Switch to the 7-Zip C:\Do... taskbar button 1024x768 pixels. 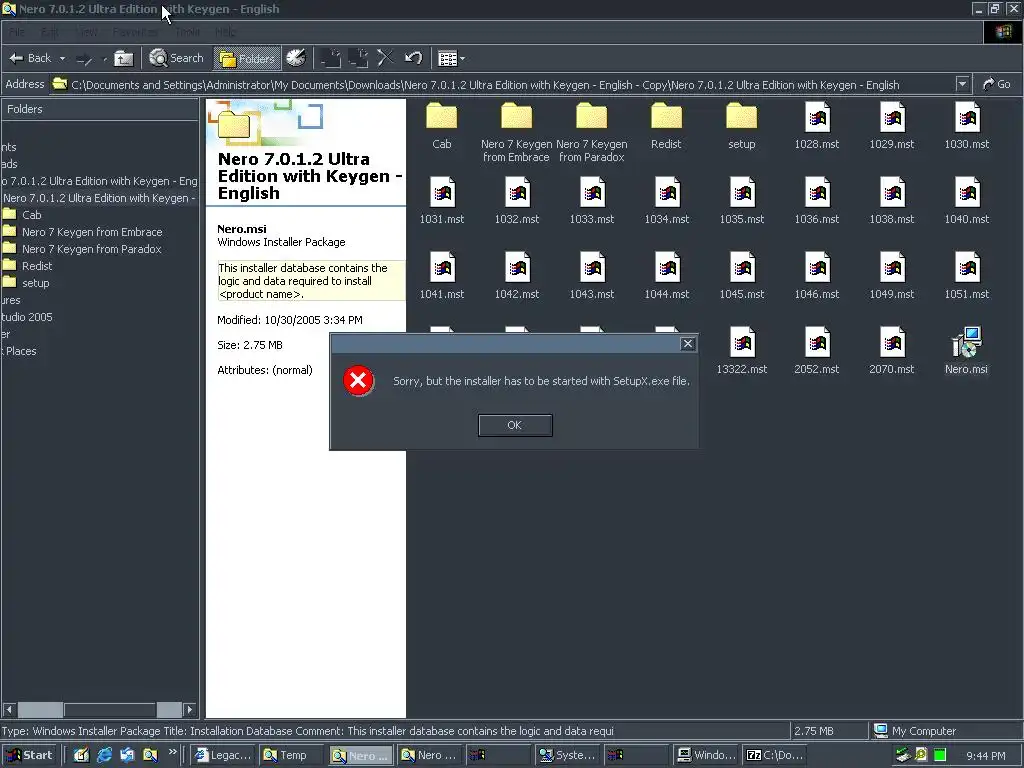[x=775, y=755]
